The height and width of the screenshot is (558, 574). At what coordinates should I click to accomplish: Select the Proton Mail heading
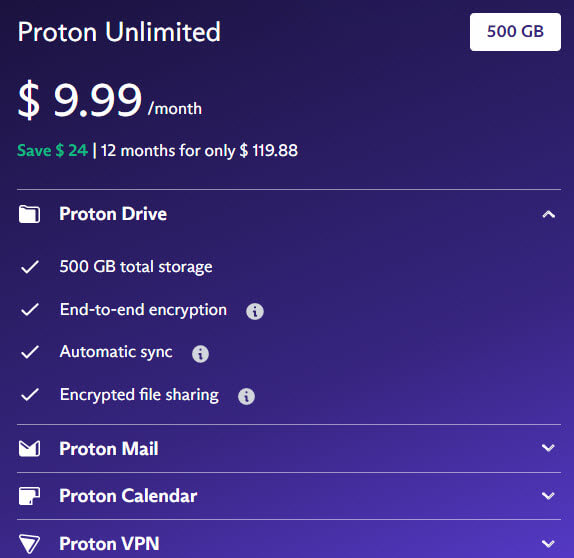pyautogui.click(x=109, y=449)
